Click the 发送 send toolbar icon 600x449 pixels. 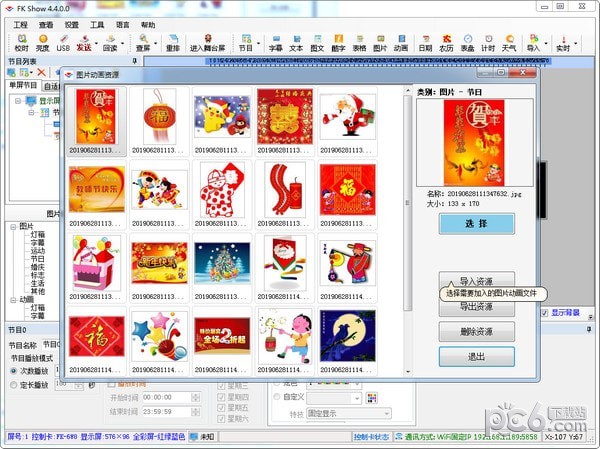point(84,43)
